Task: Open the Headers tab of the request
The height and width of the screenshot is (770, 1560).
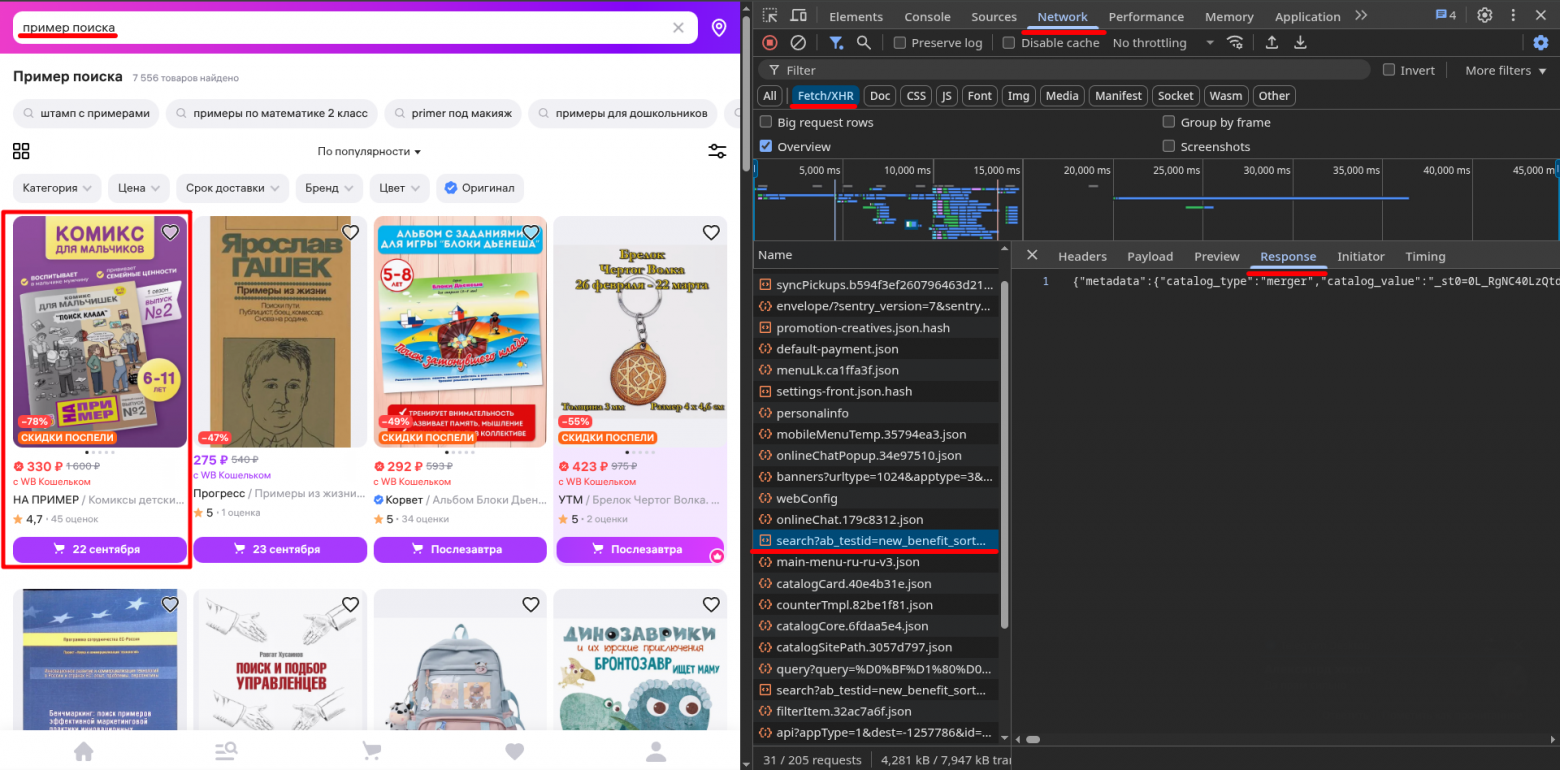Action: coord(1082,257)
